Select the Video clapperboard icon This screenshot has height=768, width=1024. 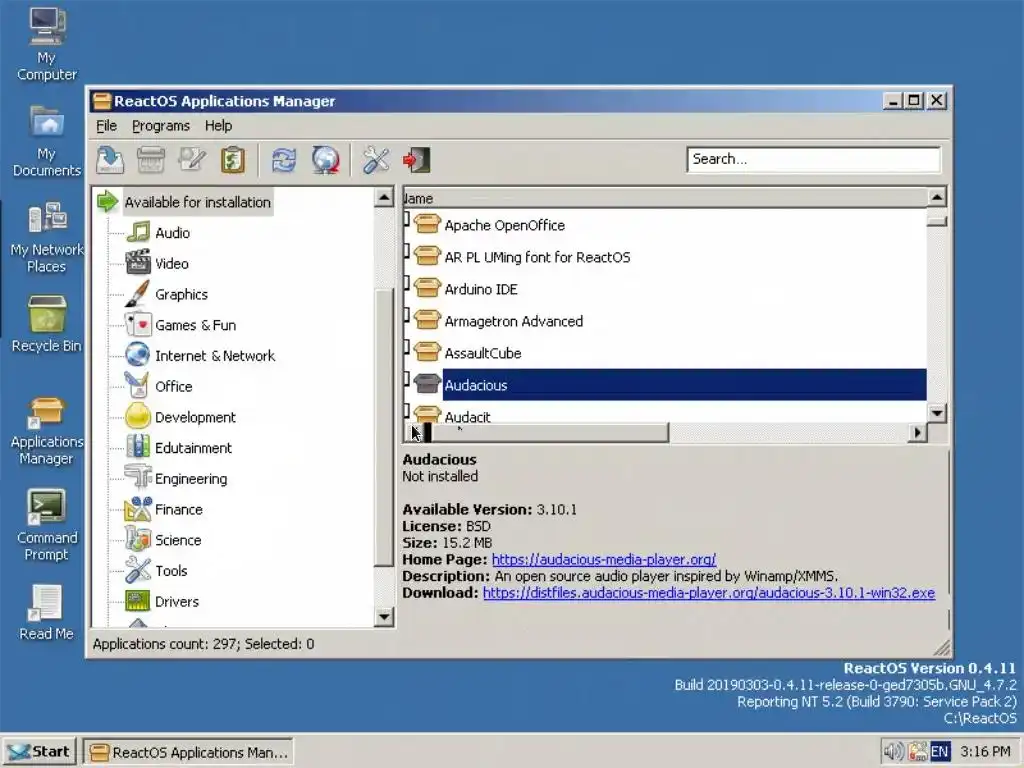(x=138, y=263)
